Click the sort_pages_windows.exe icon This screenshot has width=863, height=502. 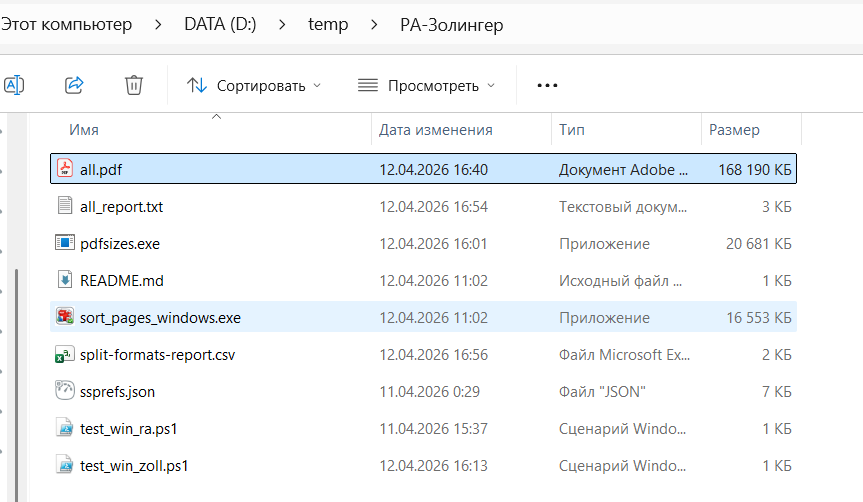click(65, 317)
